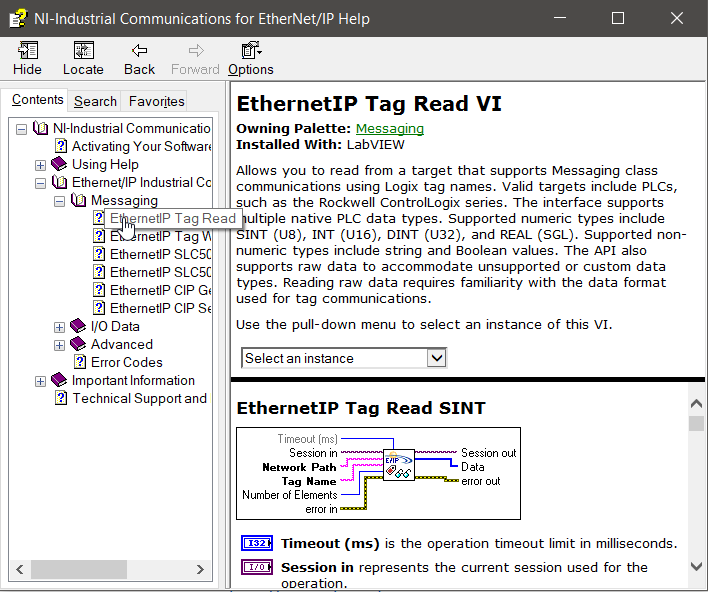Click the Forward toolbar arrow
This screenshot has width=708, height=592.
[196, 51]
